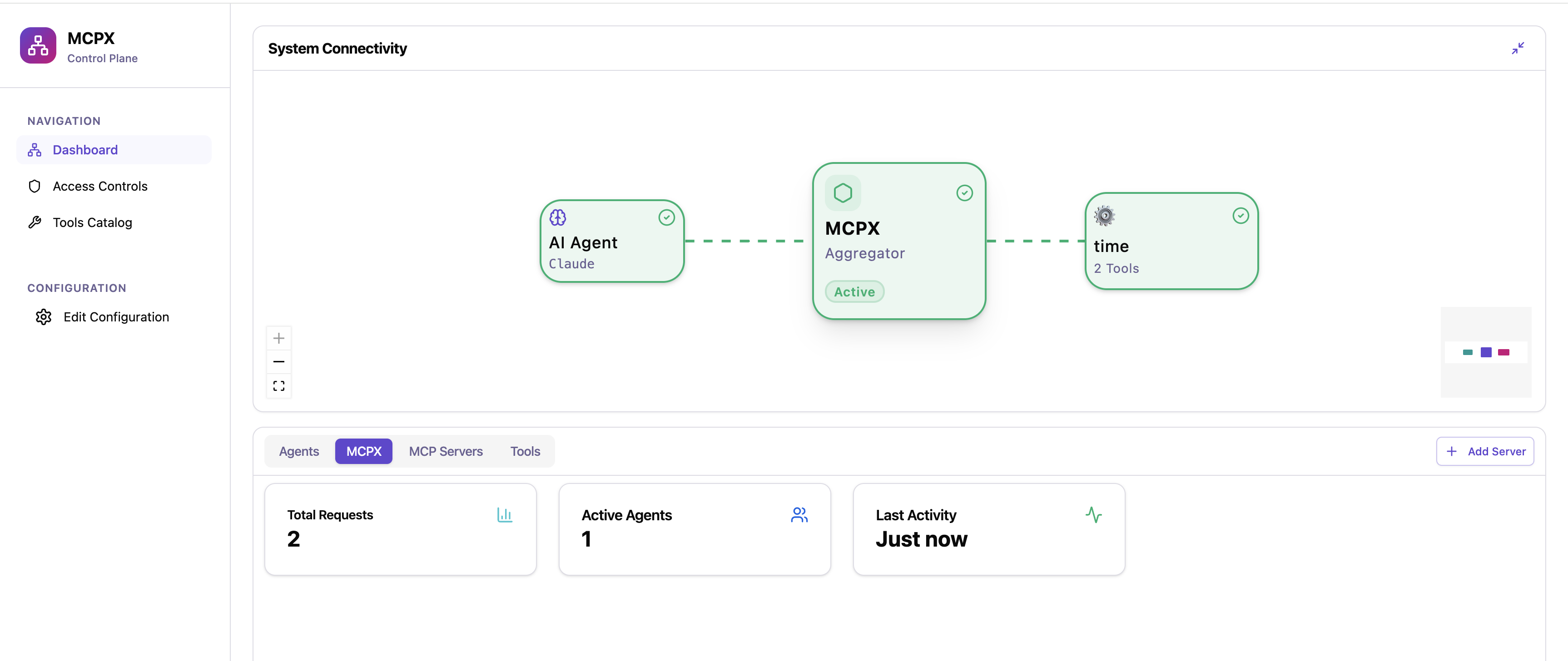Click the Add Server button
Screen dimensions: 1568x661
pos(1484,451)
